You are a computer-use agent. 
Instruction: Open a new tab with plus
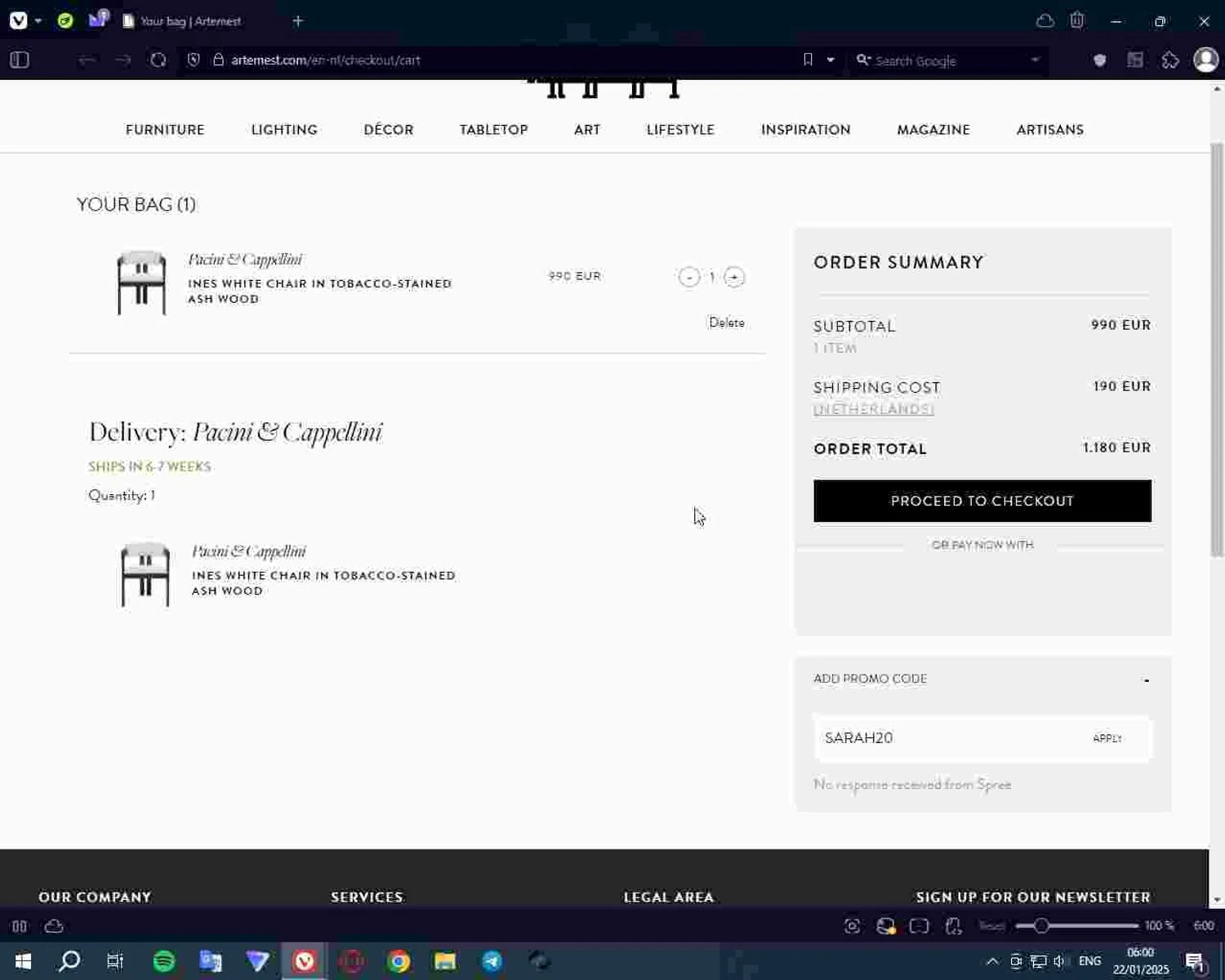coord(298,21)
